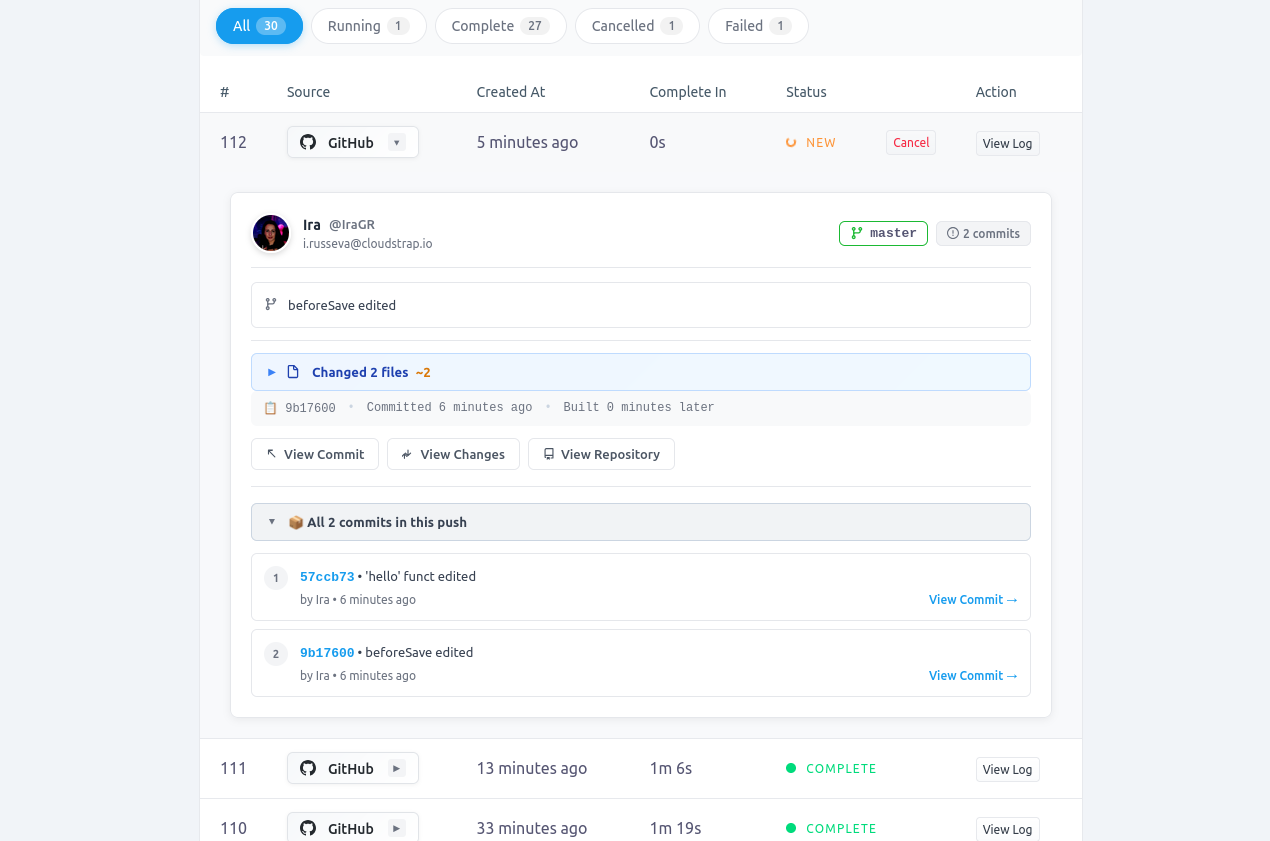Click the branch icon beside beforeSave edited
The width and height of the screenshot is (1270, 841).
271,304
